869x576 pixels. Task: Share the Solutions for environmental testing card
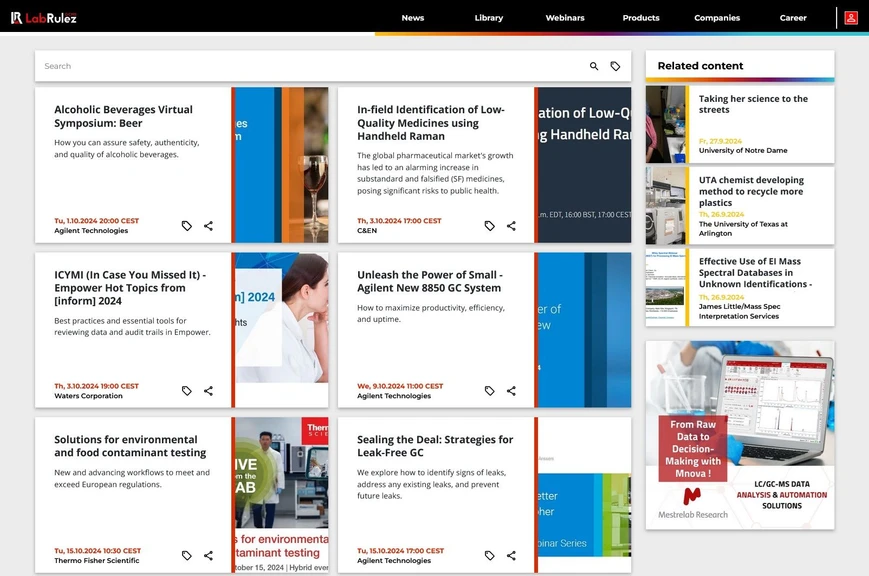click(208, 555)
